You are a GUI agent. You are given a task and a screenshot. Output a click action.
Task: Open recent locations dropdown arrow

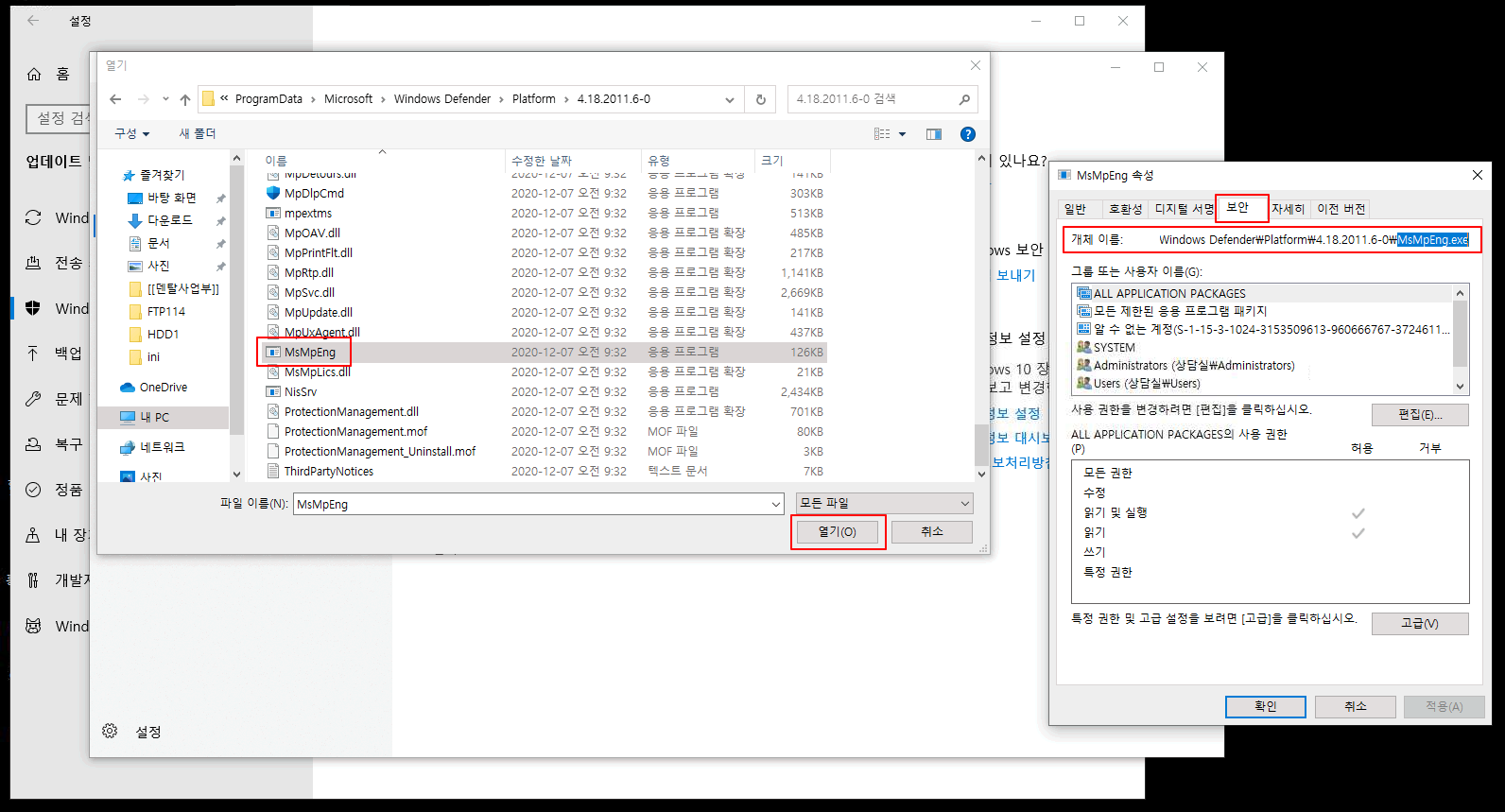[x=165, y=99]
